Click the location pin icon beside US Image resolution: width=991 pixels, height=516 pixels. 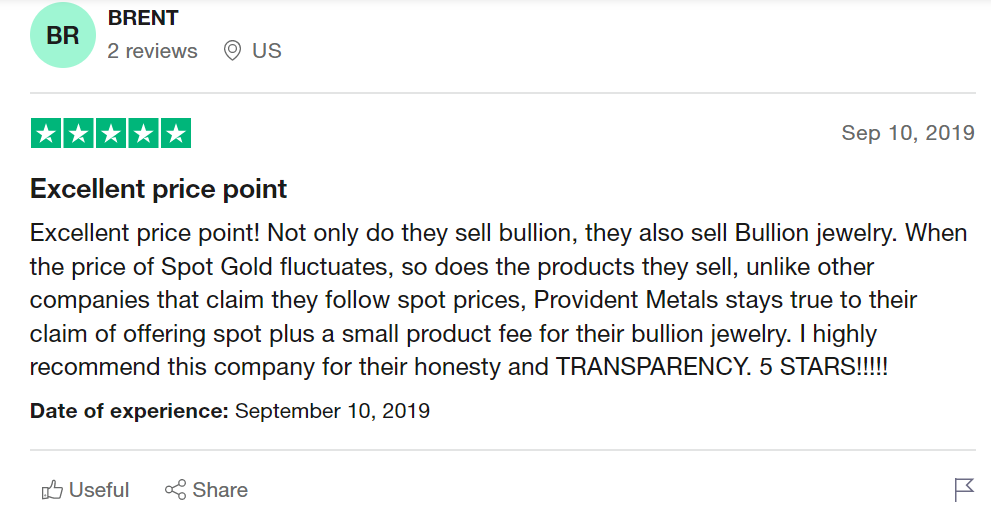coord(232,51)
